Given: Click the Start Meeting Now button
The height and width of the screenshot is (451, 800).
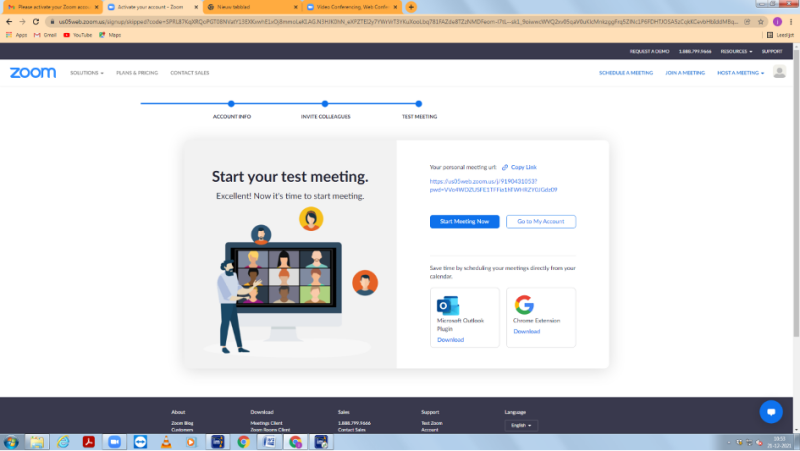Looking at the screenshot, I should tap(464, 221).
